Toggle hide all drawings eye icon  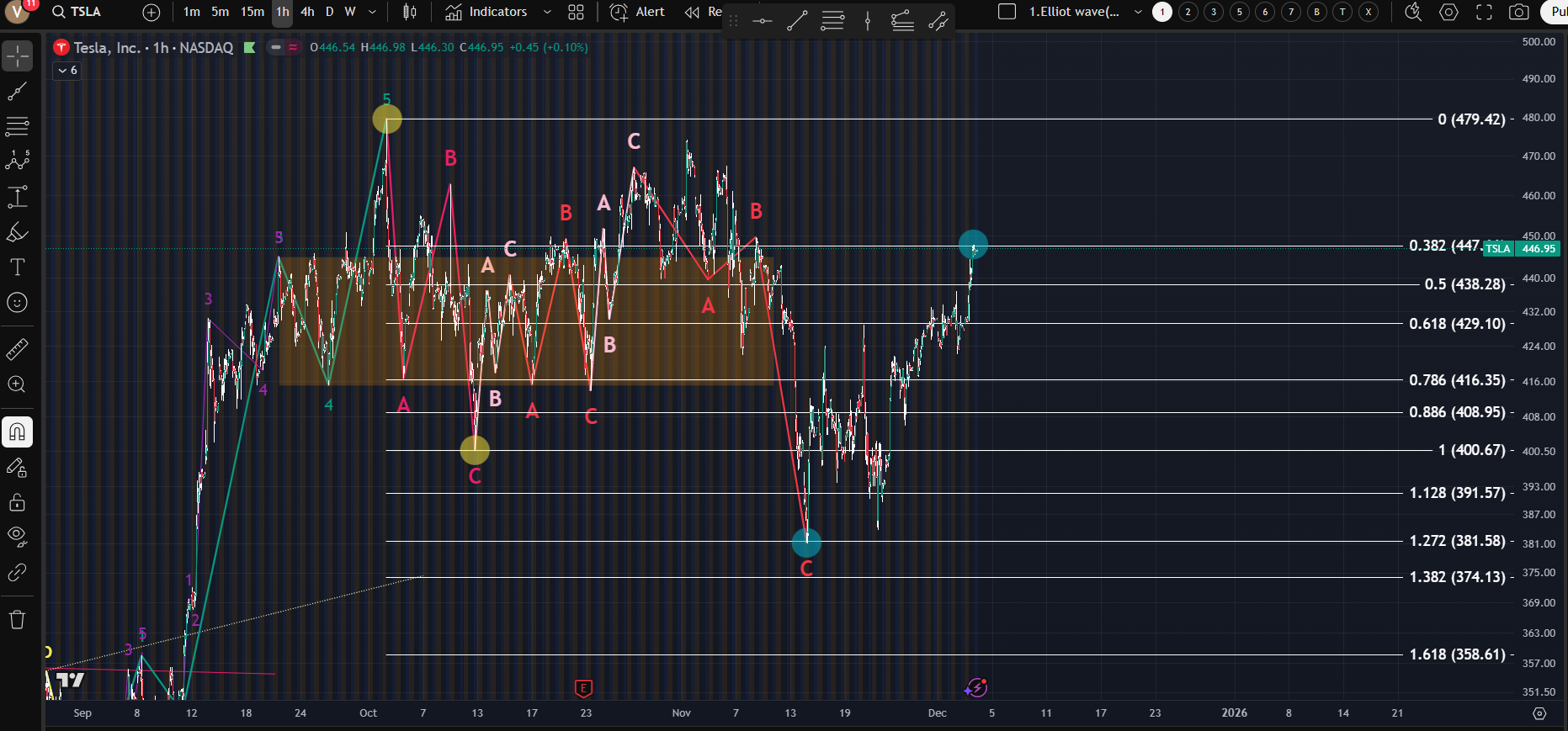pos(17,537)
